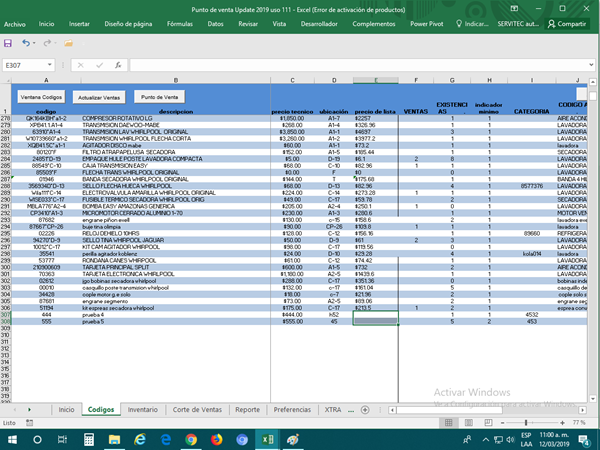
Task: Open the Calculator from the taskbar
Action: [x=87, y=439]
